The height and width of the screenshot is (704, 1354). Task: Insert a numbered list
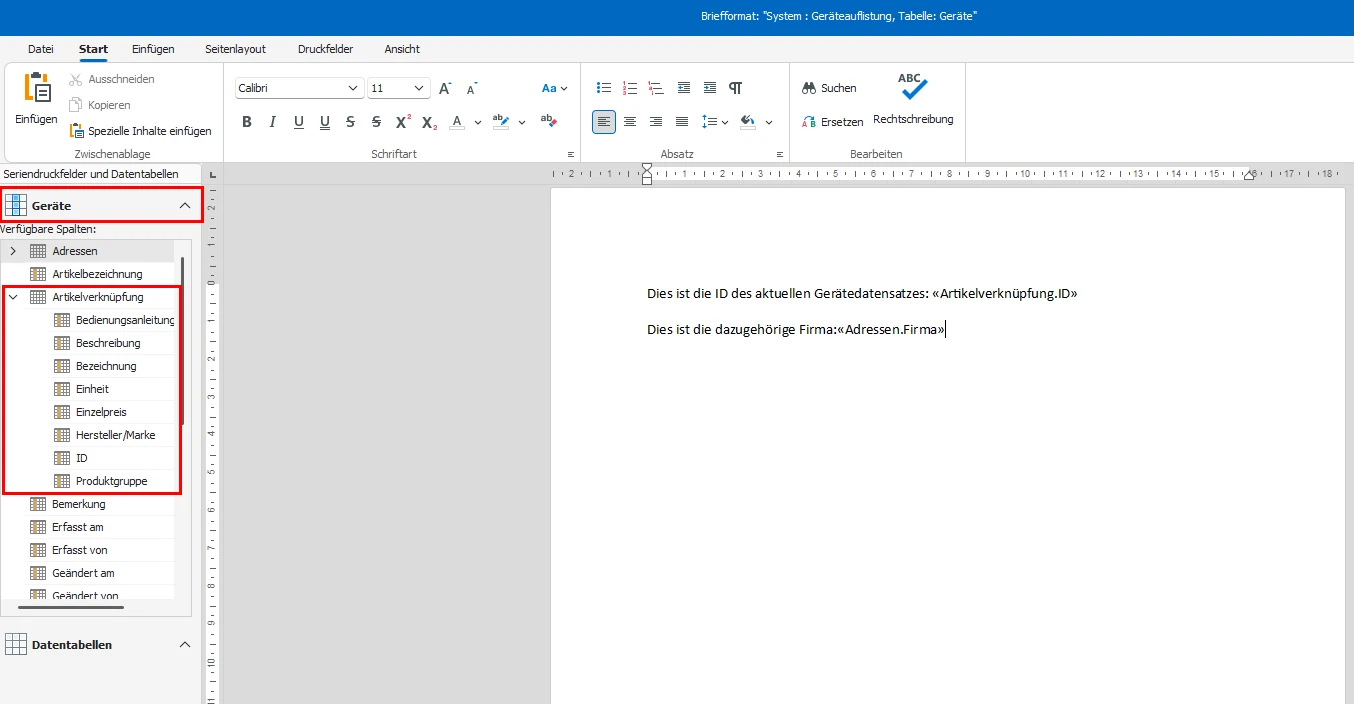click(630, 88)
